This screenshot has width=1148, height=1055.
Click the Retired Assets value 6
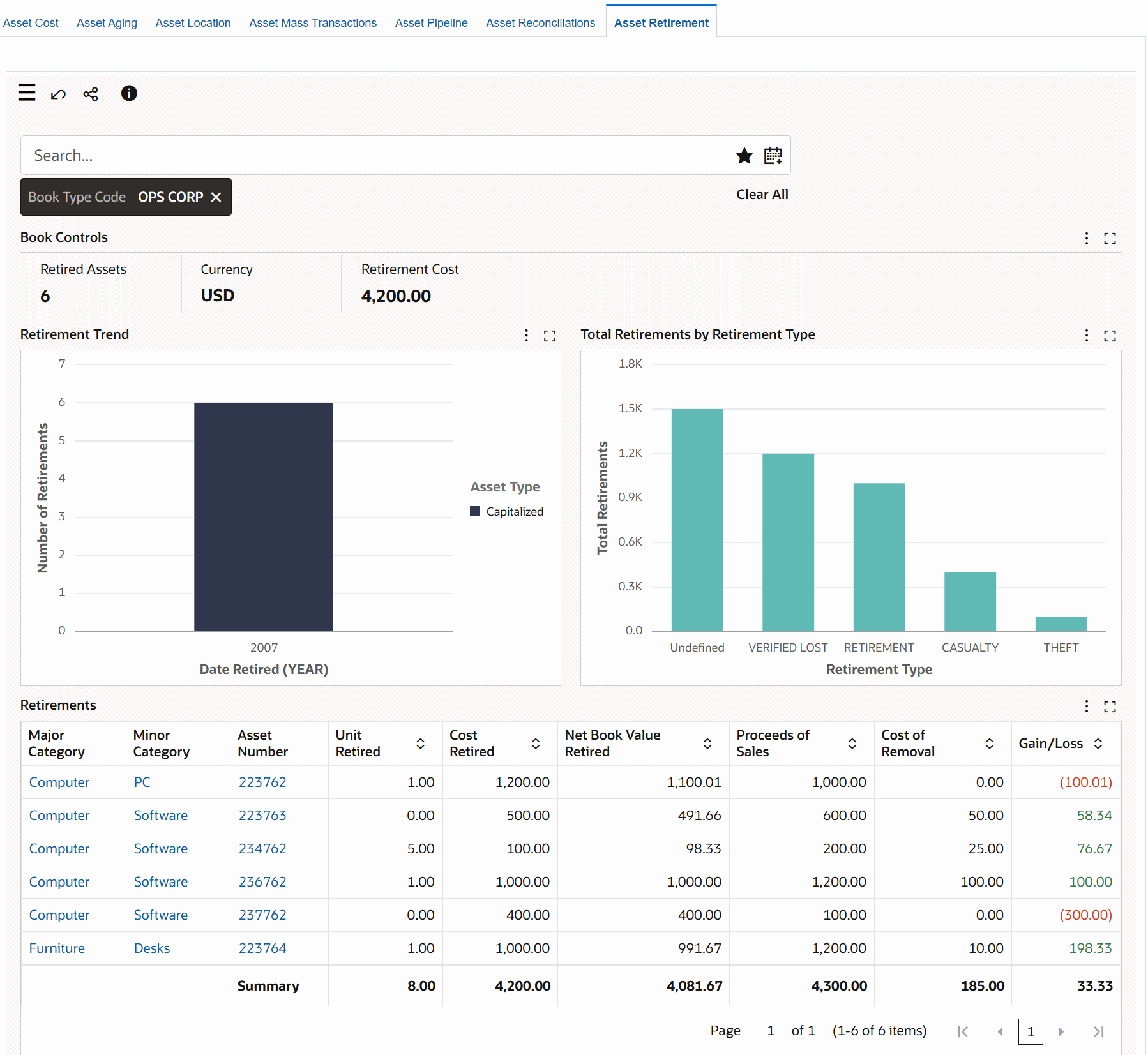[45, 296]
